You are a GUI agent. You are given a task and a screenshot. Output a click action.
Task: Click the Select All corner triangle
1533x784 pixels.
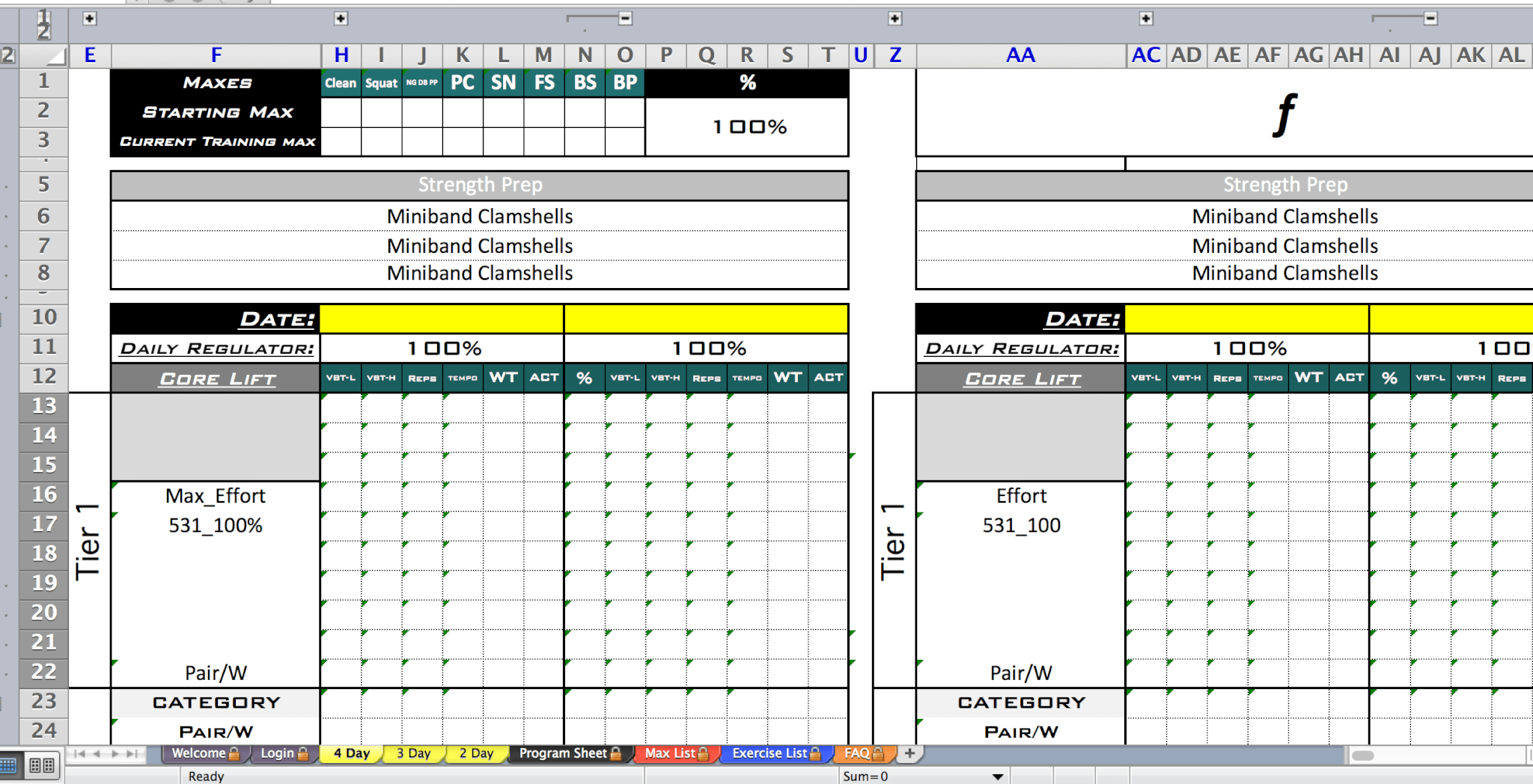click(56, 56)
